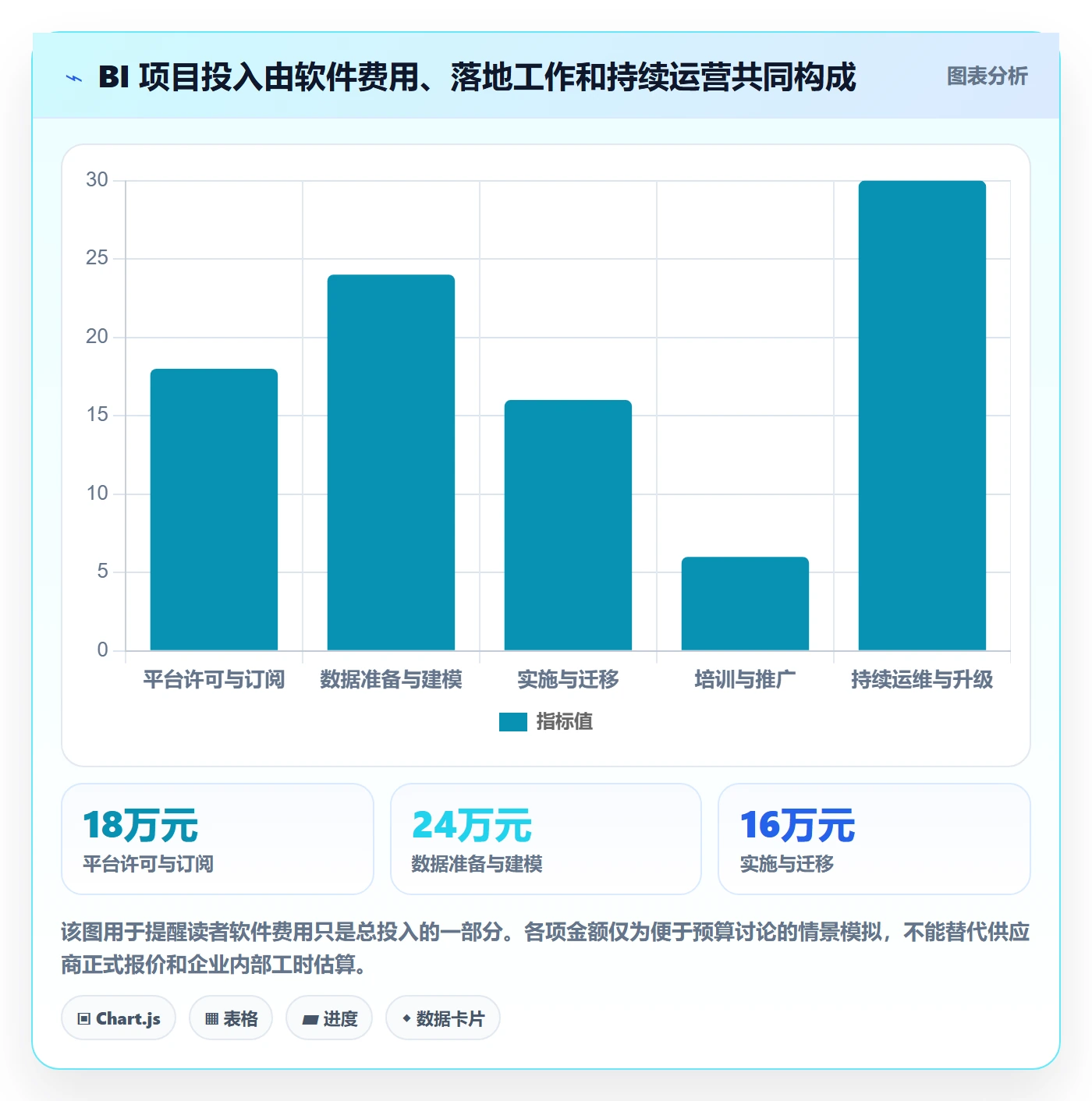The height and width of the screenshot is (1101, 1092).
Task: Select the 平台许可与订阅 bar in chart
Action: [x=214, y=509]
